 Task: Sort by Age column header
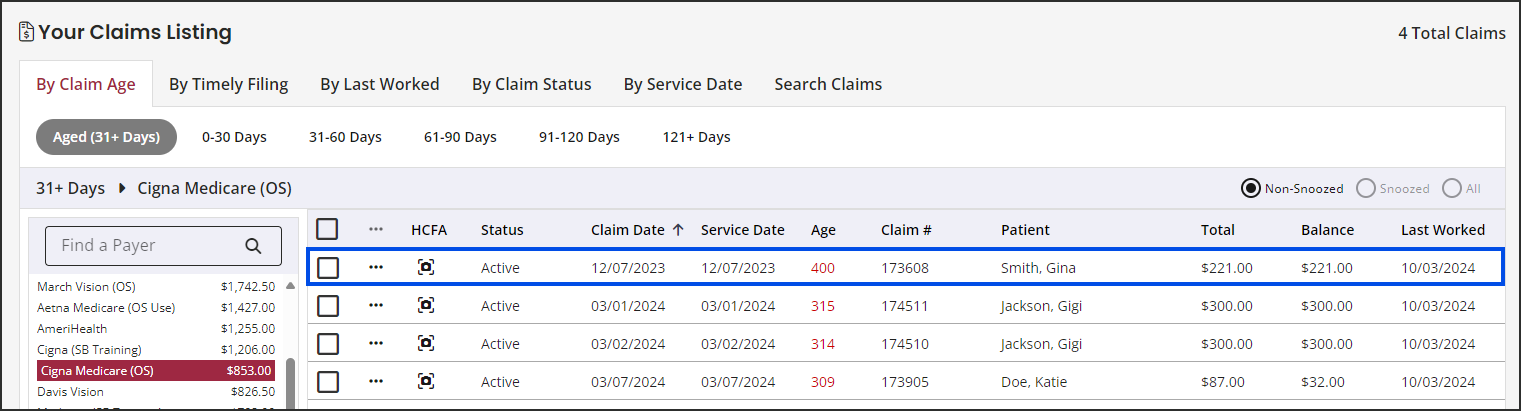(x=823, y=231)
